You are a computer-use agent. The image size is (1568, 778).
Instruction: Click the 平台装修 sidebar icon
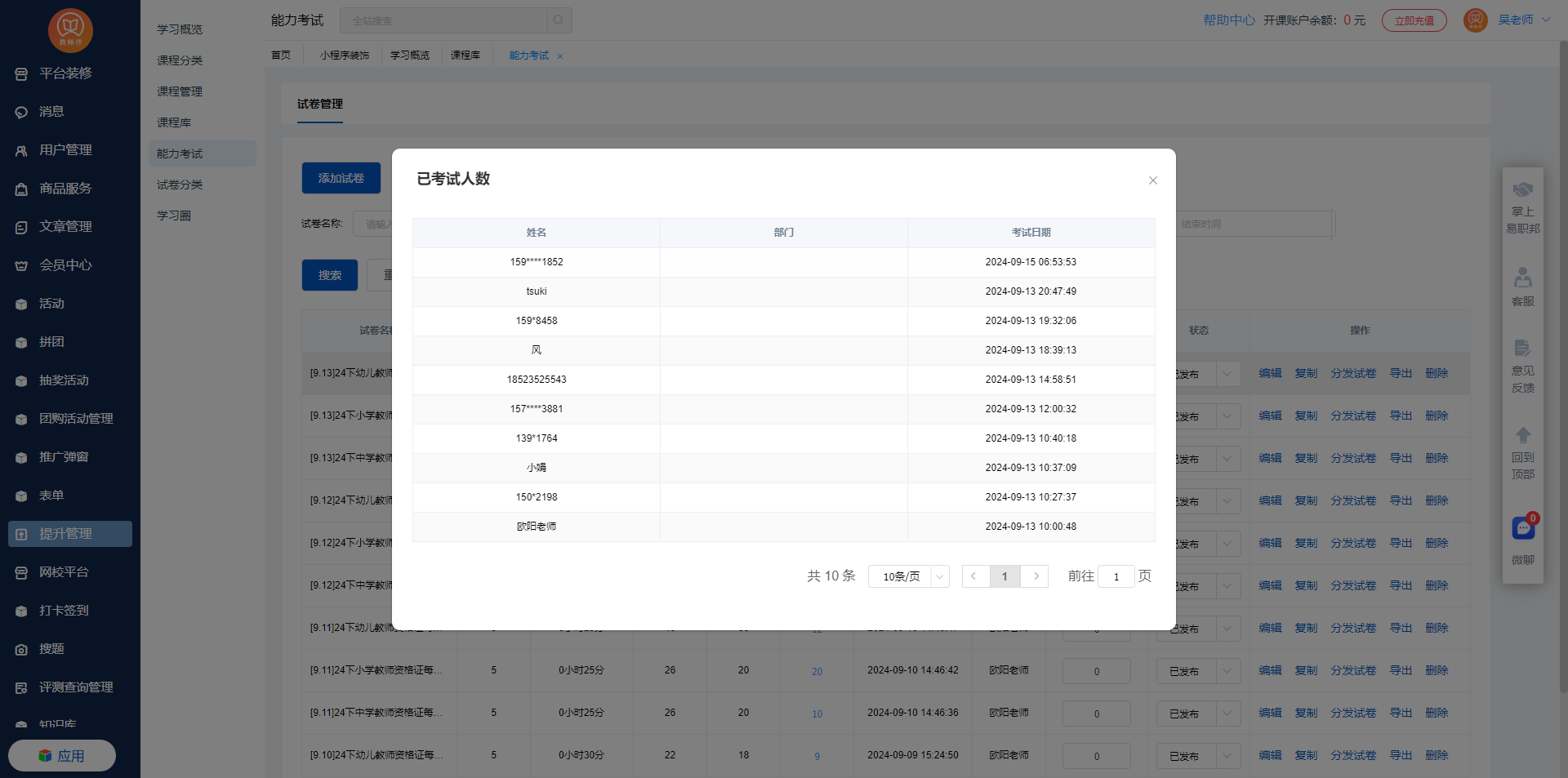click(x=21, y=74)
